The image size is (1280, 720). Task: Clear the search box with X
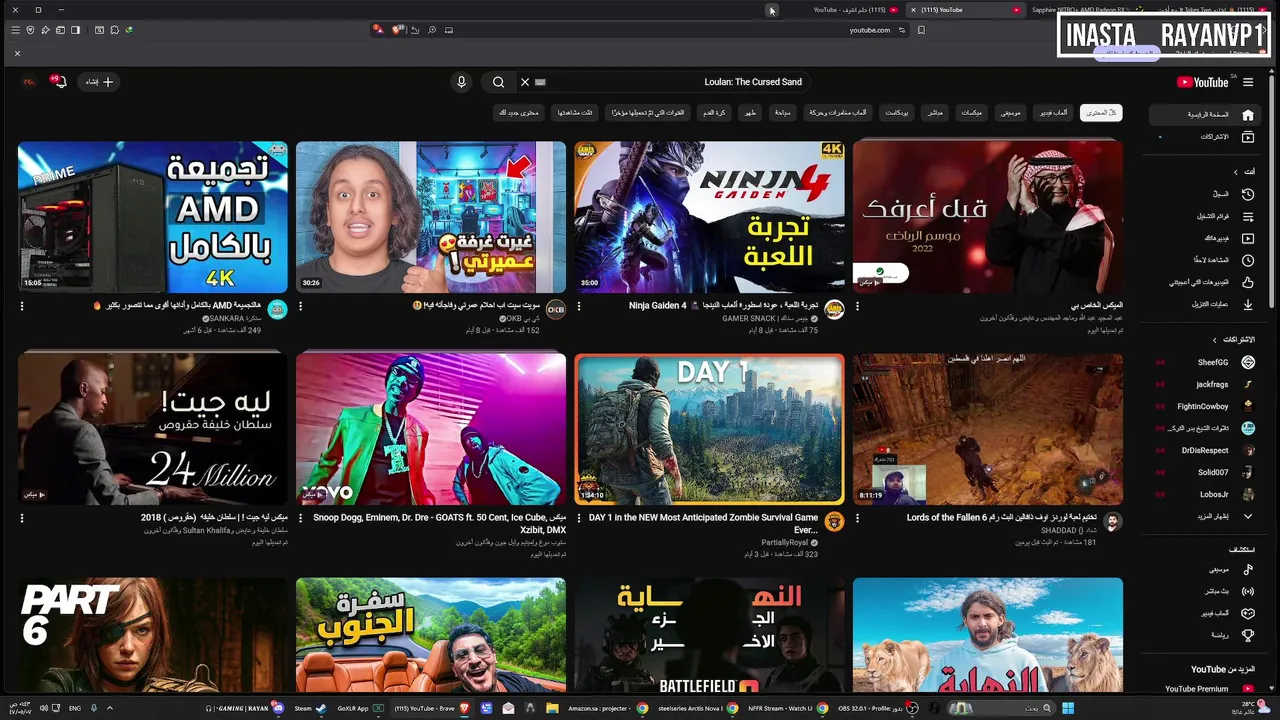(x=524, y=82)
